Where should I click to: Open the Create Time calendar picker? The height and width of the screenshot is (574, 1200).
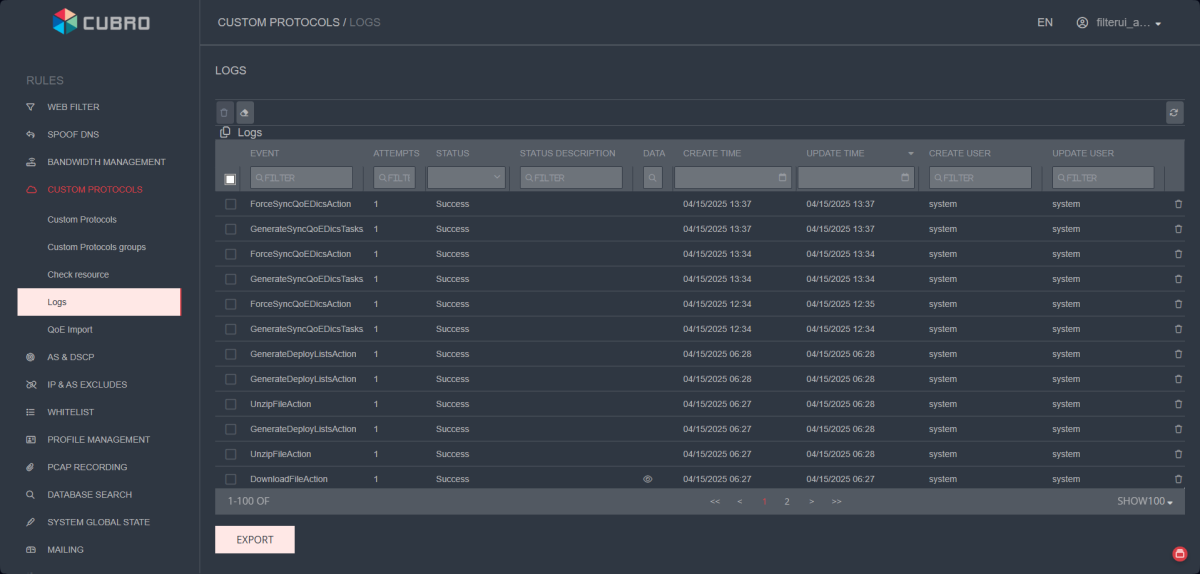pyautogui.click(x=782, y=178)
